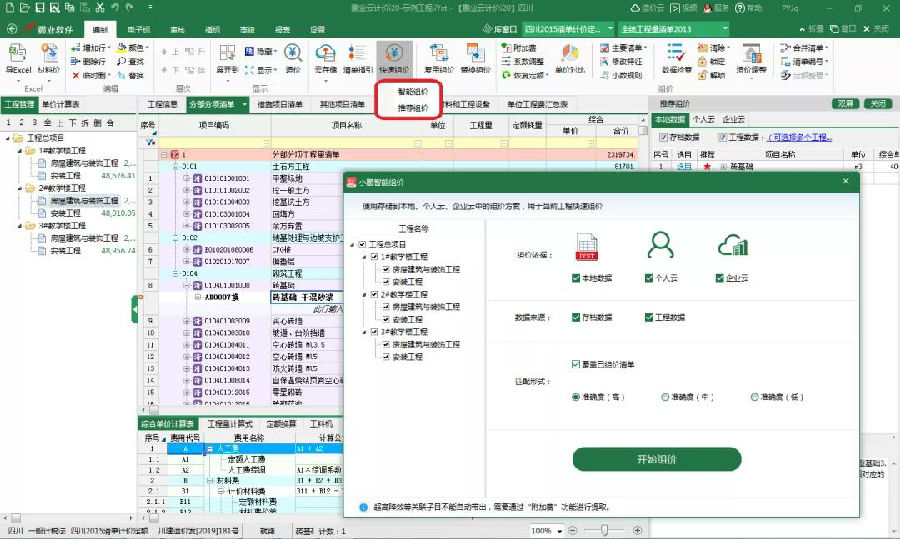
Task: Click the 本地数据 file icon in dialog
Action: tap(586, 246)
